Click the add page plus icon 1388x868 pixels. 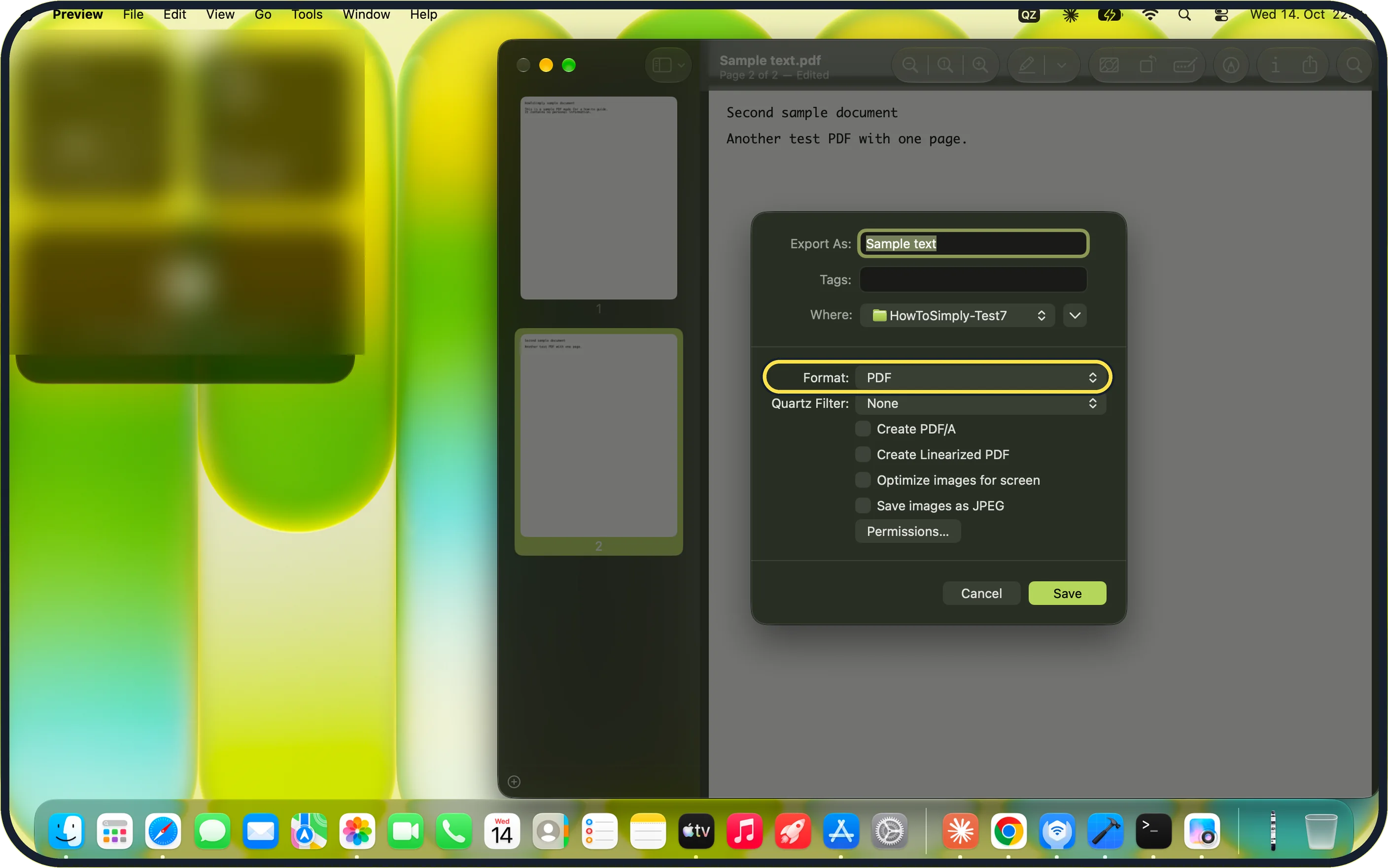[514, 781]
